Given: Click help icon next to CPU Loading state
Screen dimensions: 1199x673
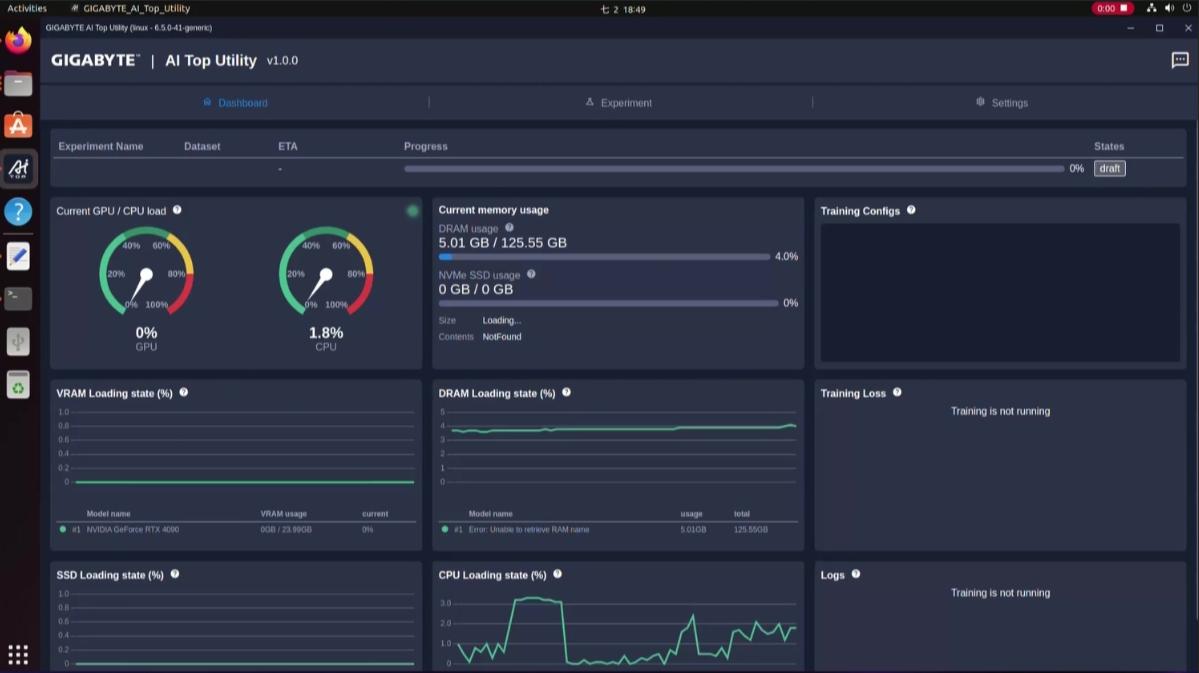Looking at the screenshot, I should [x=557, y=574].
